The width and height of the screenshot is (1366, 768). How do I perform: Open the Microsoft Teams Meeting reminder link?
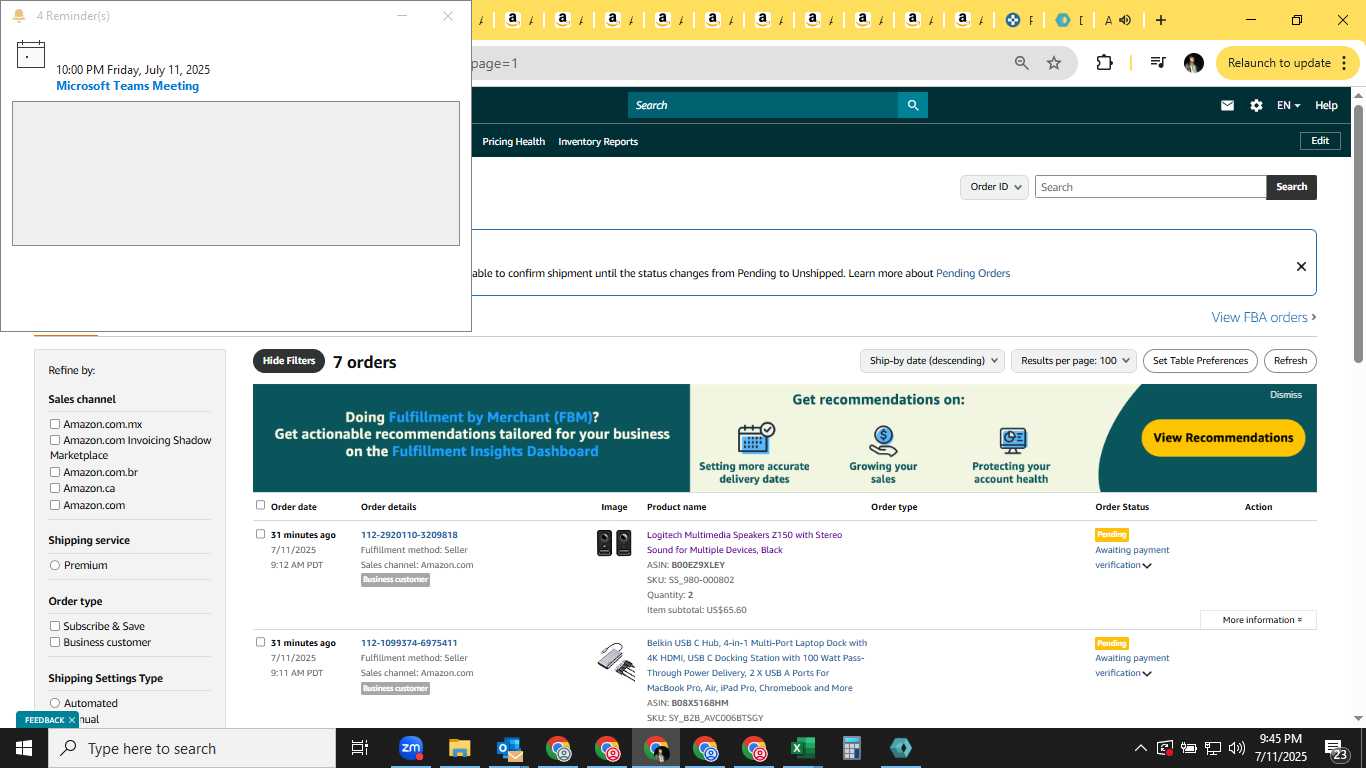click(127, 86)
